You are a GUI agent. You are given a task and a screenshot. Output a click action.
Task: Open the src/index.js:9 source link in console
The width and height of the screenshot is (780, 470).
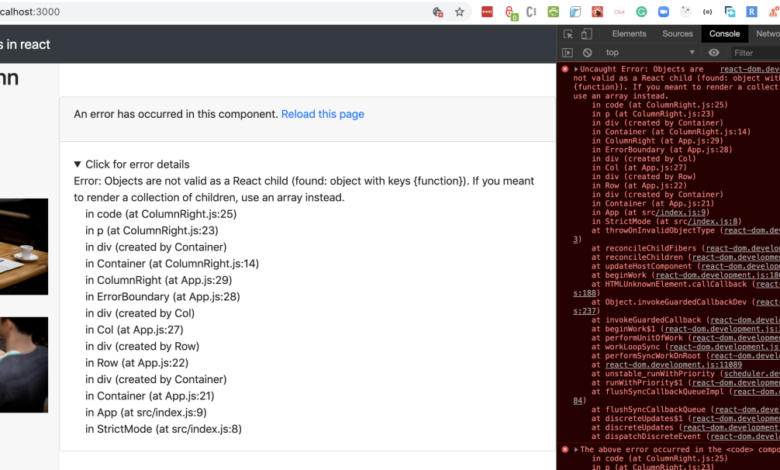click(x=683, y=212)
